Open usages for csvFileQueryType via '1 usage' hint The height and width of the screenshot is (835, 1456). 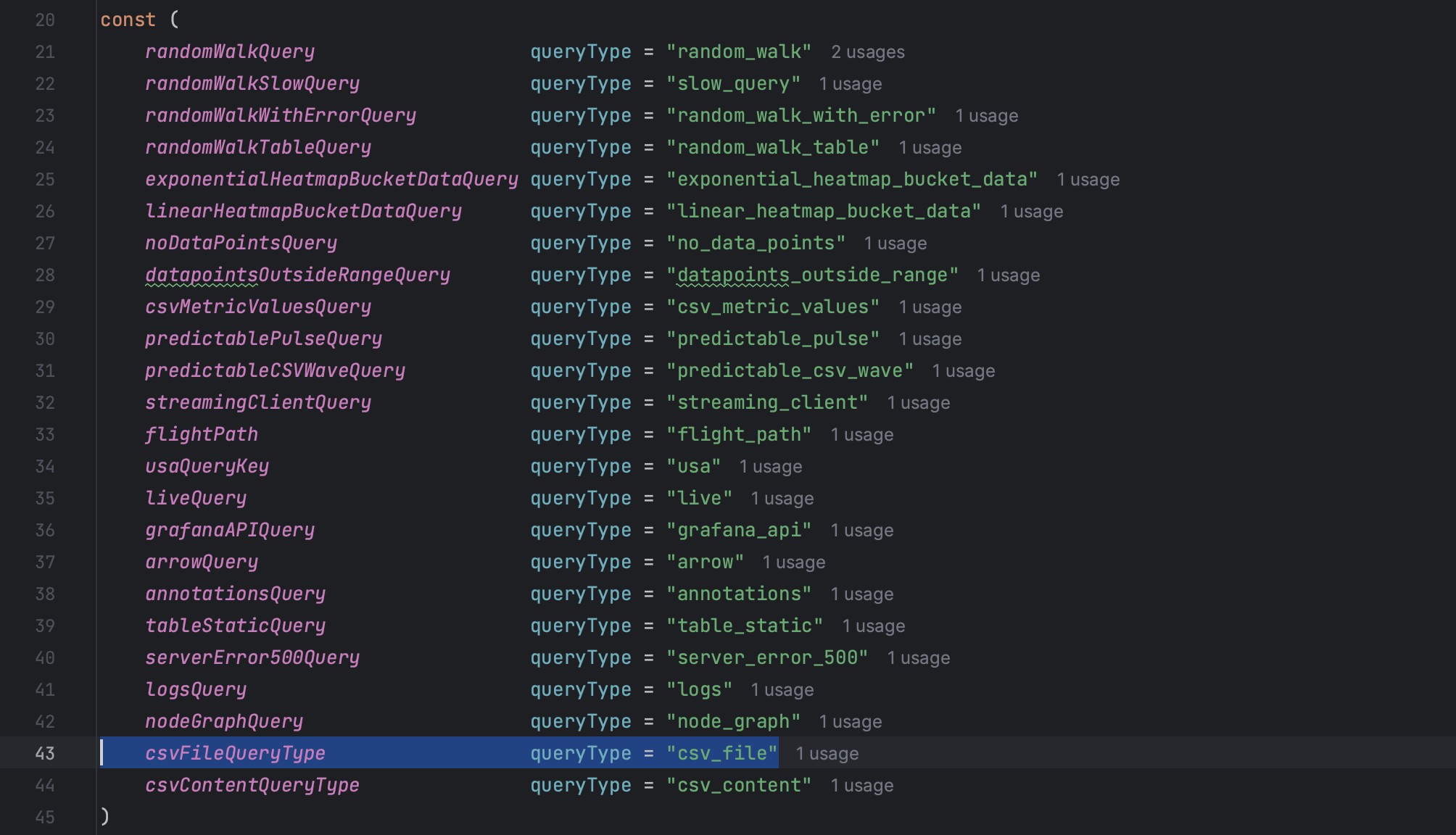tap(827, 753)
